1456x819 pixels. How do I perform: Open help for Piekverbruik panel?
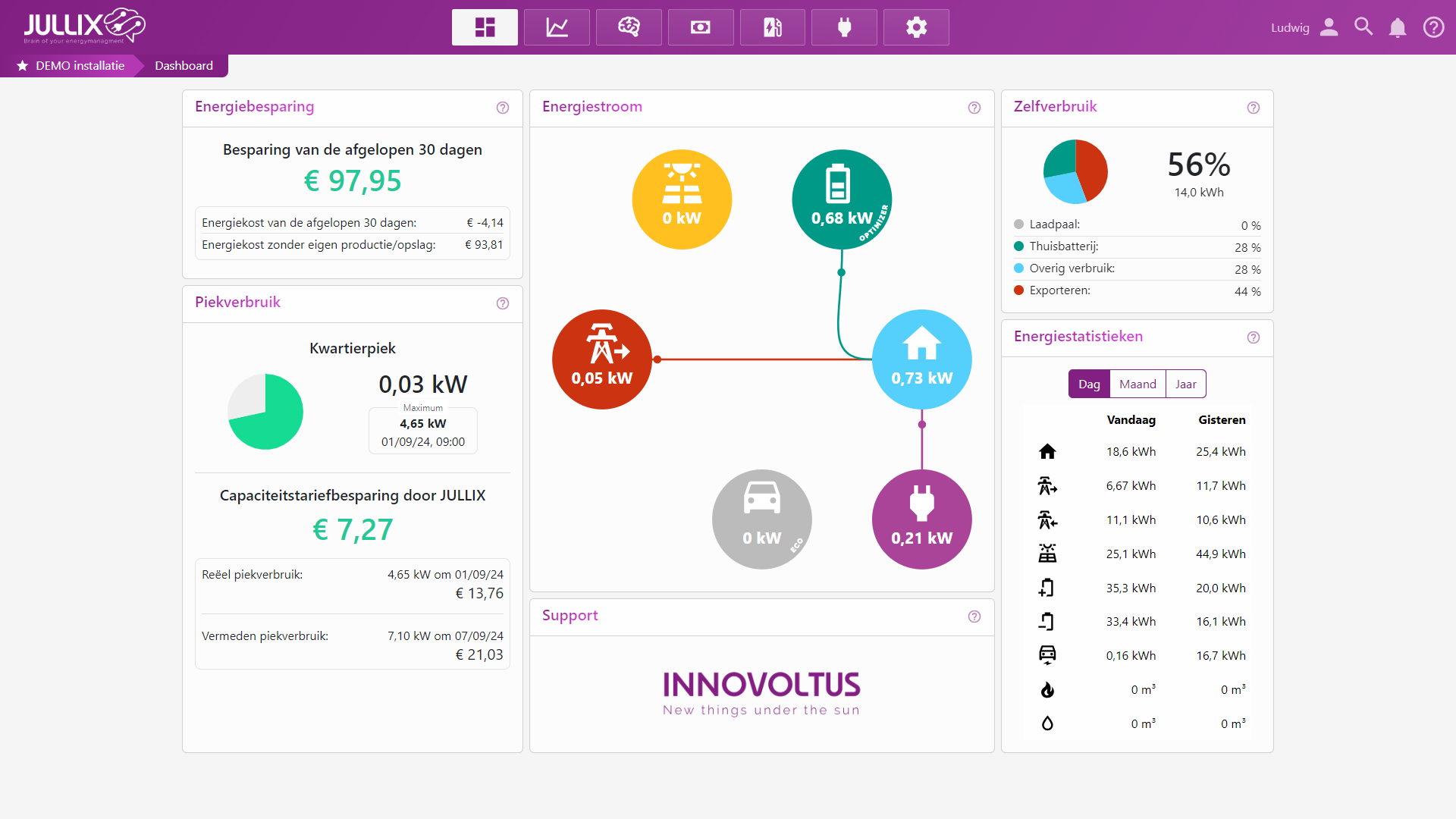click(503, 303)
